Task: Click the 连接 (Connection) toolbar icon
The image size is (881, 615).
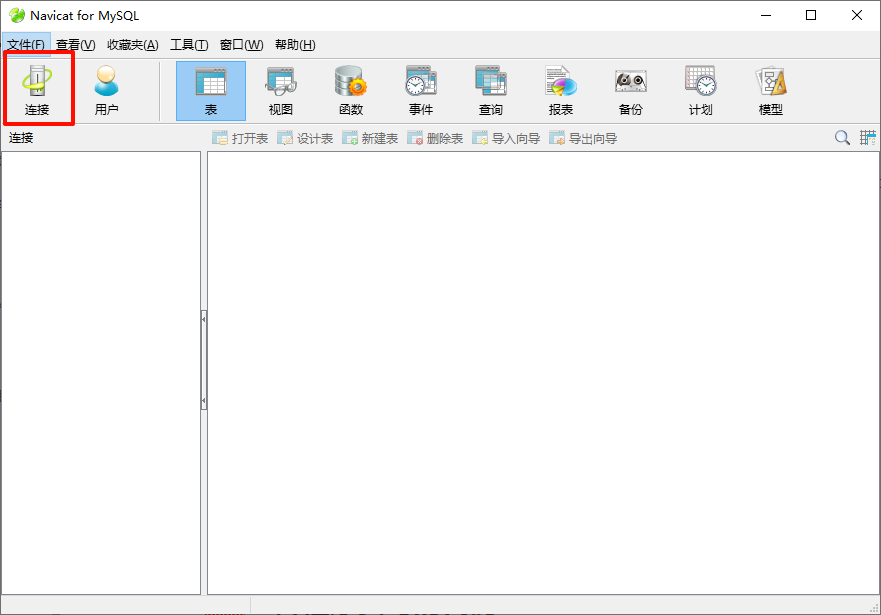Action: pyautogui.click(x=37, y=90)
